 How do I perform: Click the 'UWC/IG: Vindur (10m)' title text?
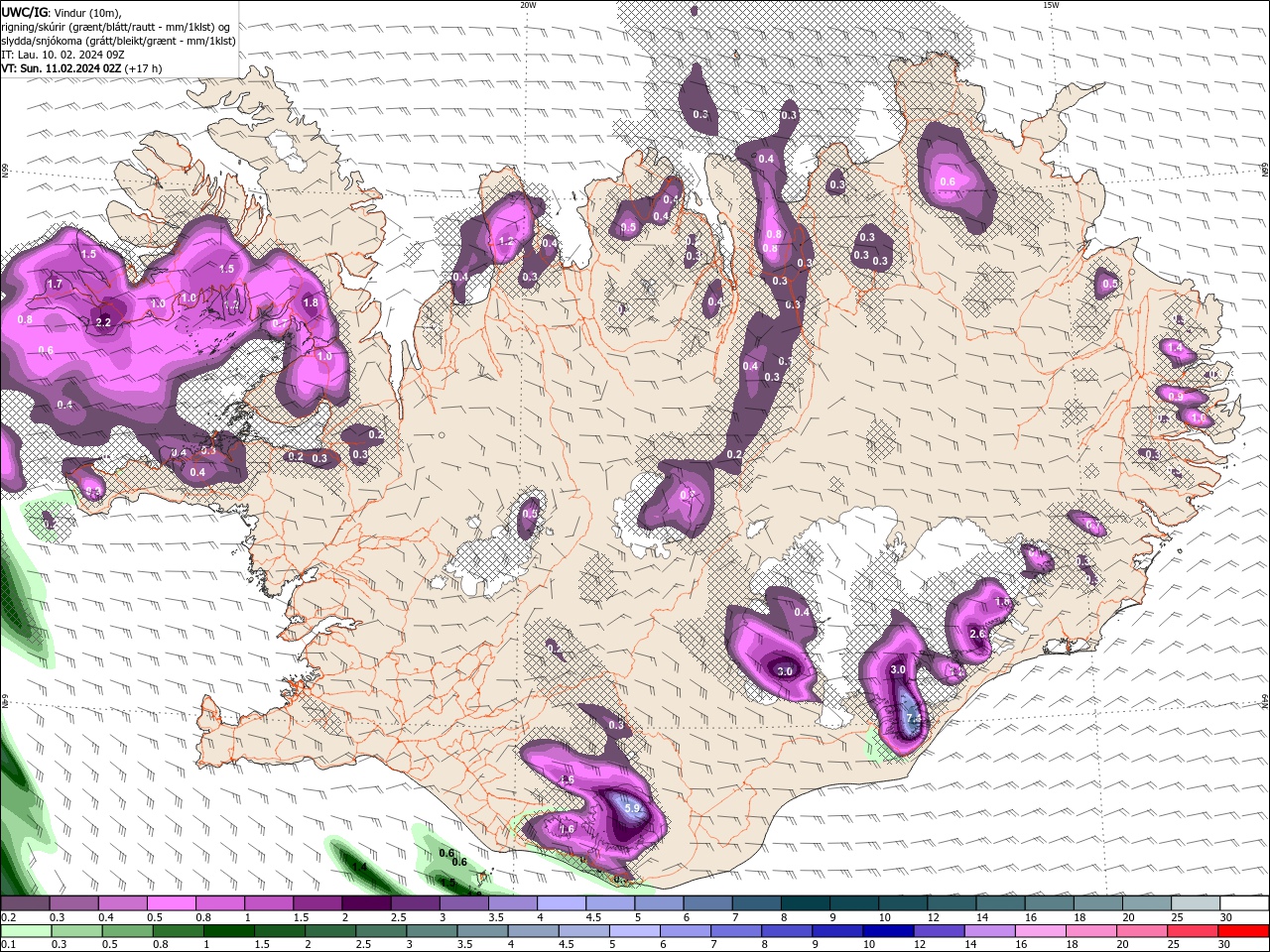tap(62, 12)
